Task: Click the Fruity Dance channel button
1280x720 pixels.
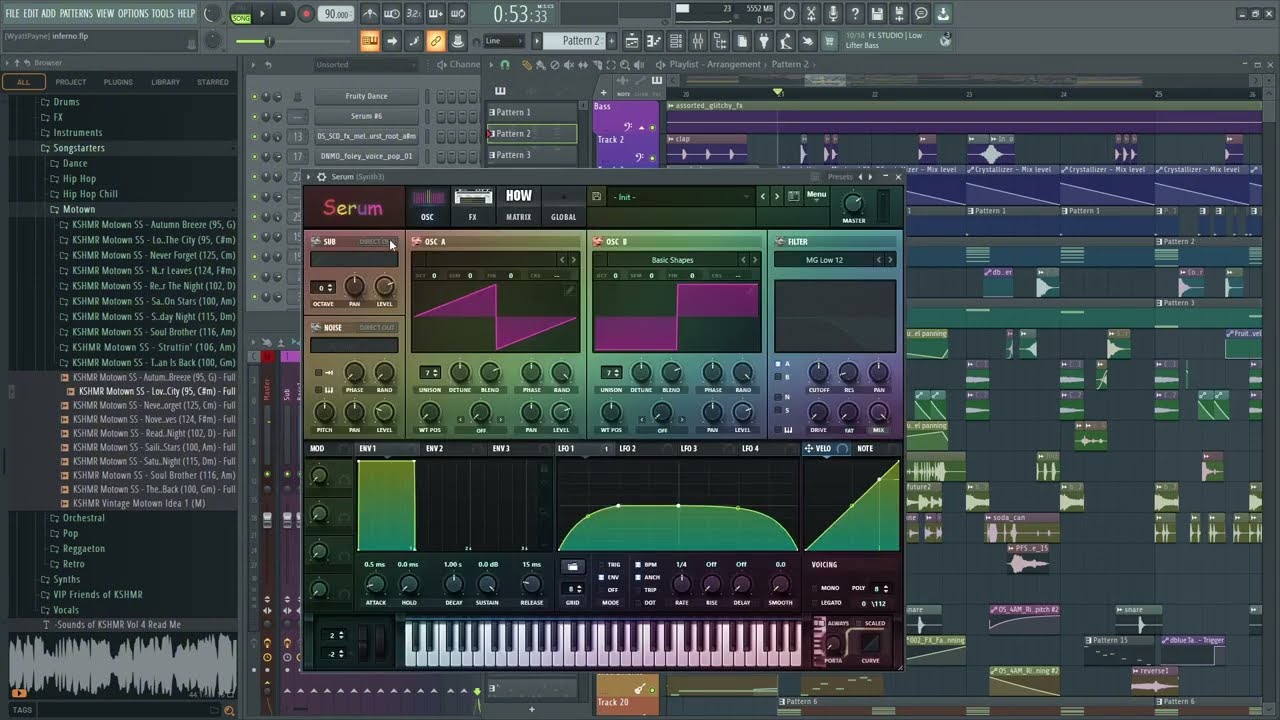Action: click(x=366, y=96)
